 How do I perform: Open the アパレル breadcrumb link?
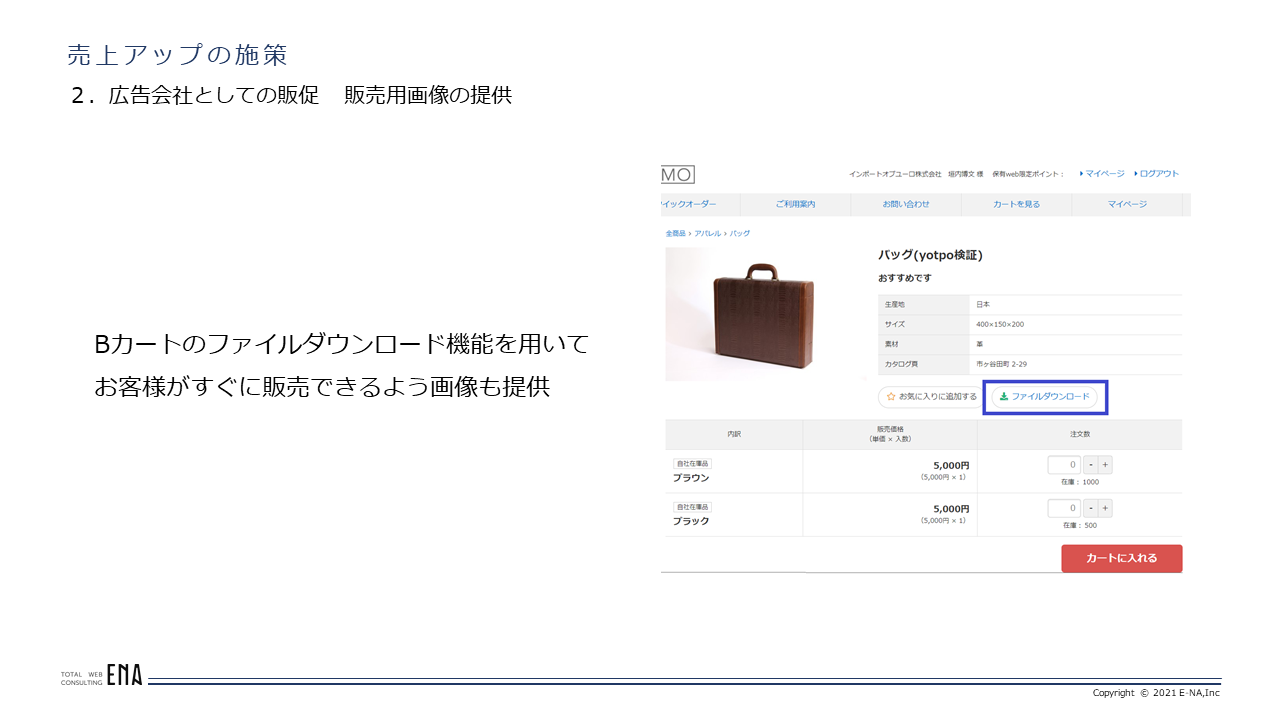point(707,233)
